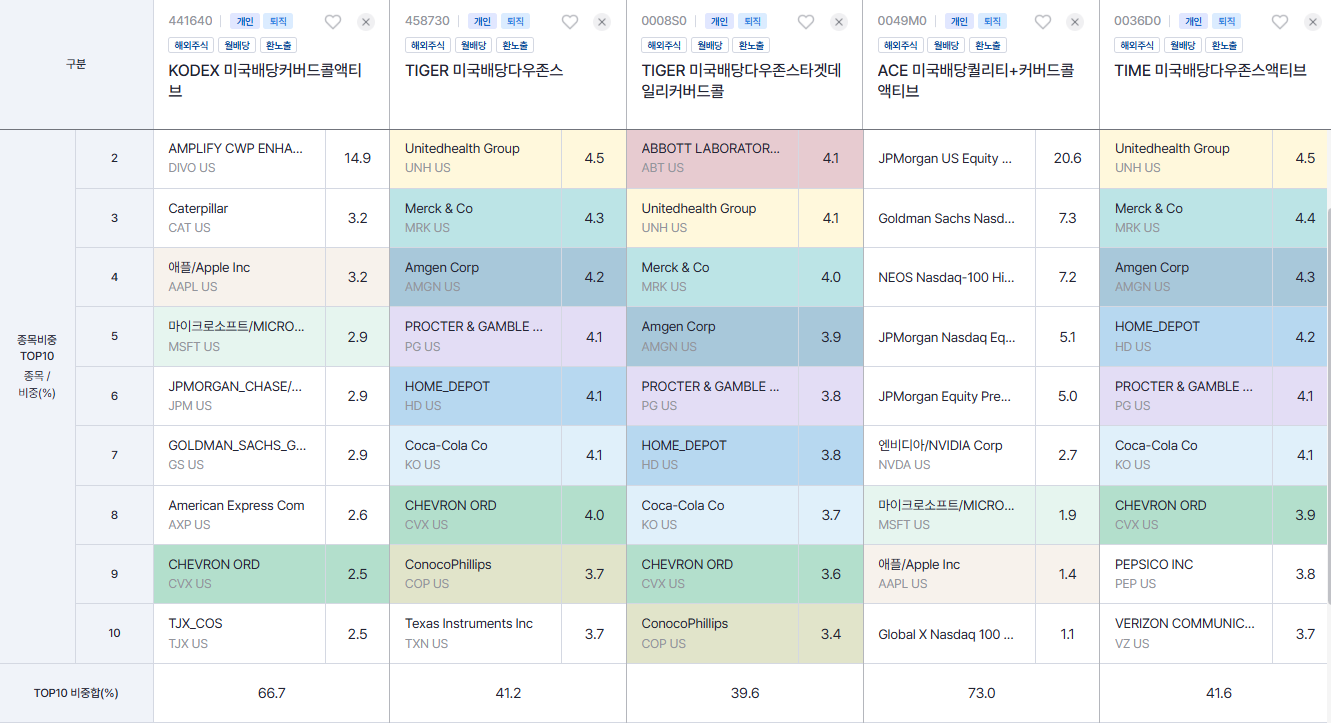Select the Texas Instruments Inc holding

pyautogui.click(x=476, y=633)
